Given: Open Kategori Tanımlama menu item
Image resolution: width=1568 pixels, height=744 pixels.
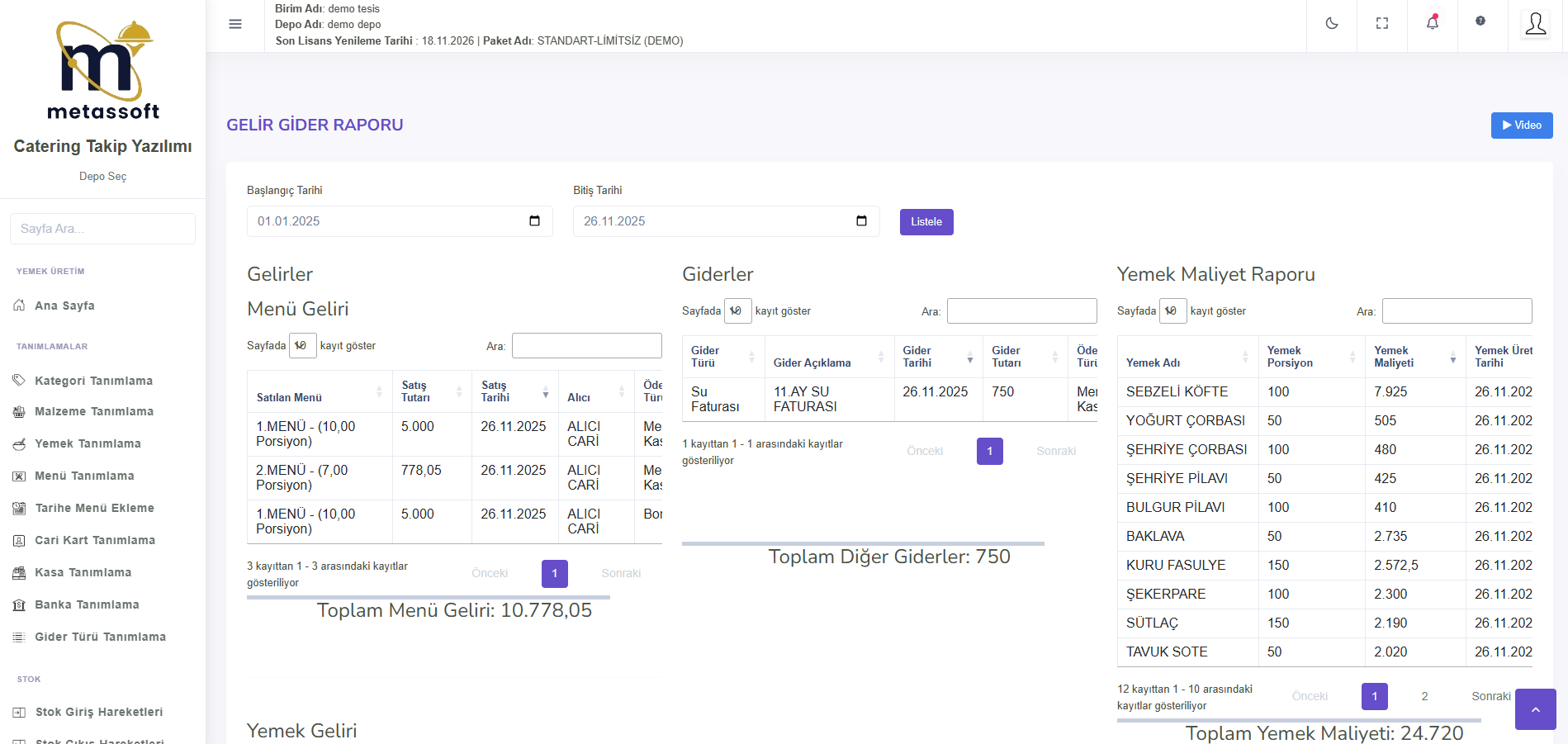Looking at the screenshot, I should coord(93,381).
